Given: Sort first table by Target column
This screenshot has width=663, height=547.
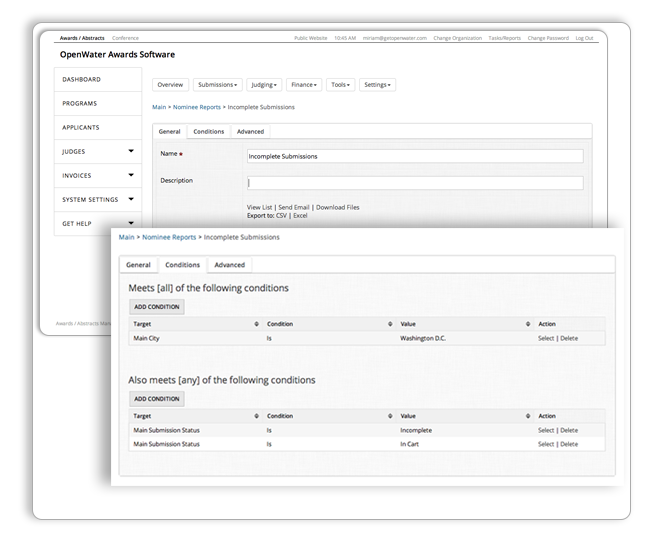Looking at the screenshot, I should pyautogui.click(x=256, y=324).
